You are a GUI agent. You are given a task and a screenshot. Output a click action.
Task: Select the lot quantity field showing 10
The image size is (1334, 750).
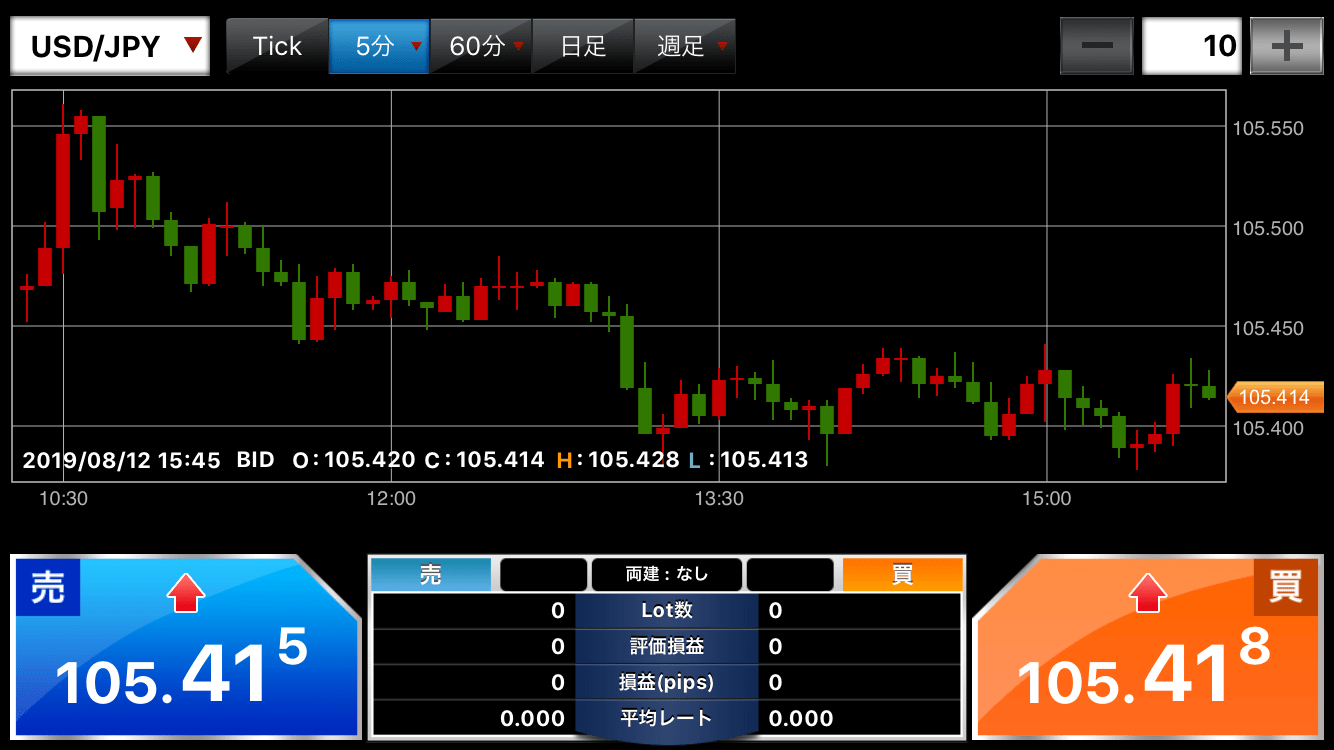point(1192,46)
